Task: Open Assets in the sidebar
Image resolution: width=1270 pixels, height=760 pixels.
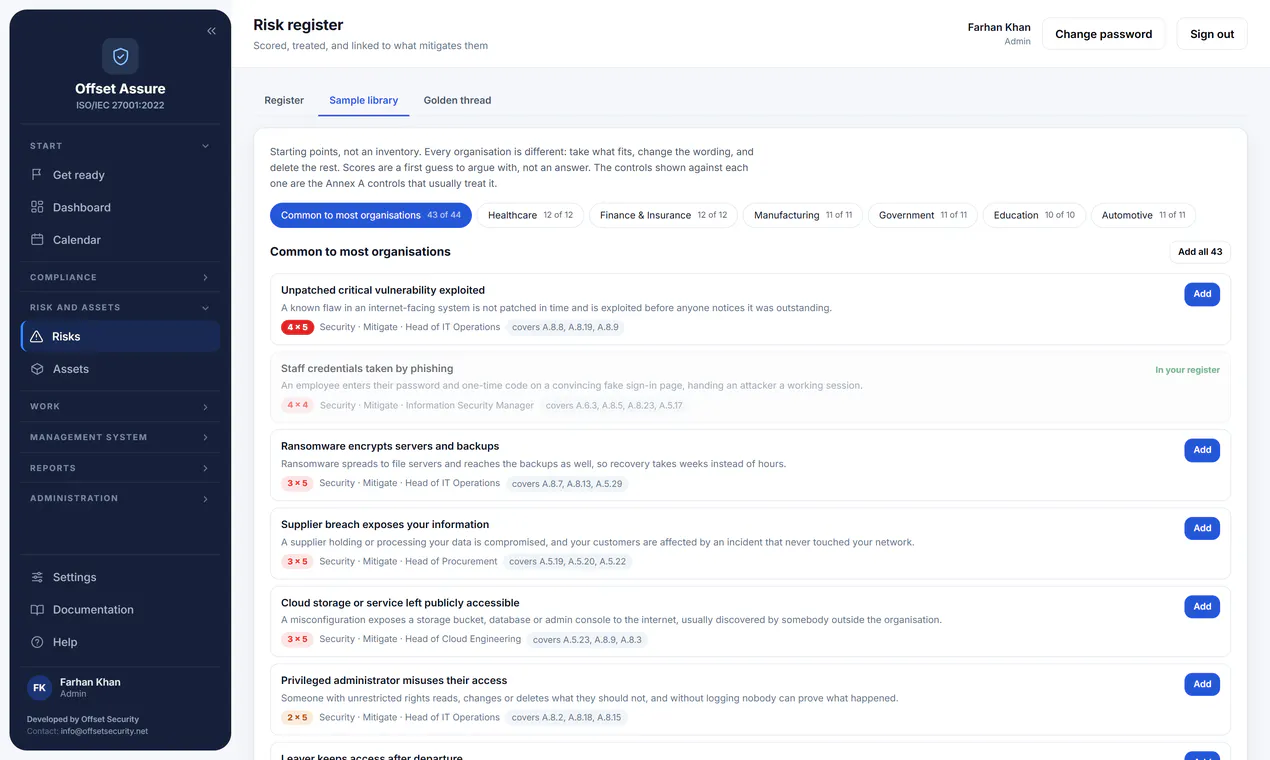Action: click(120, 369)
